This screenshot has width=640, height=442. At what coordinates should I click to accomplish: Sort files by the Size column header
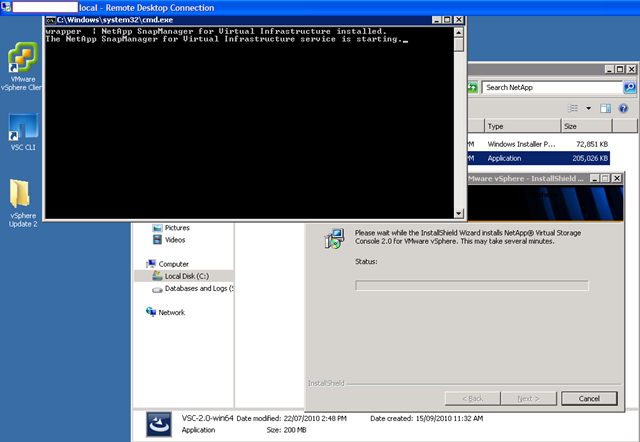coord(587,126)
